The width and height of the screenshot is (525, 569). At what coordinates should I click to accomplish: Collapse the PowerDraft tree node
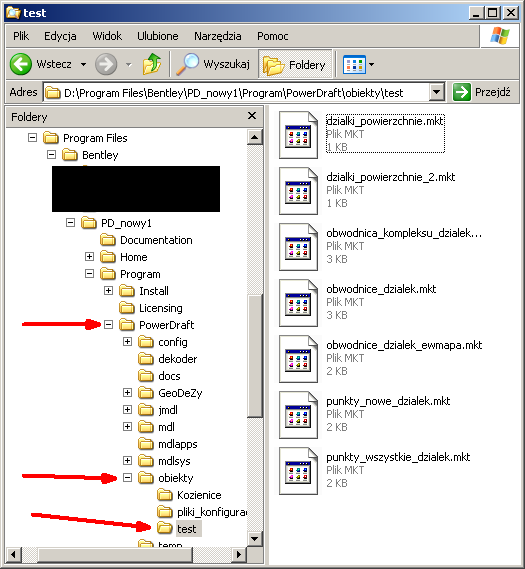click(108, 324)
